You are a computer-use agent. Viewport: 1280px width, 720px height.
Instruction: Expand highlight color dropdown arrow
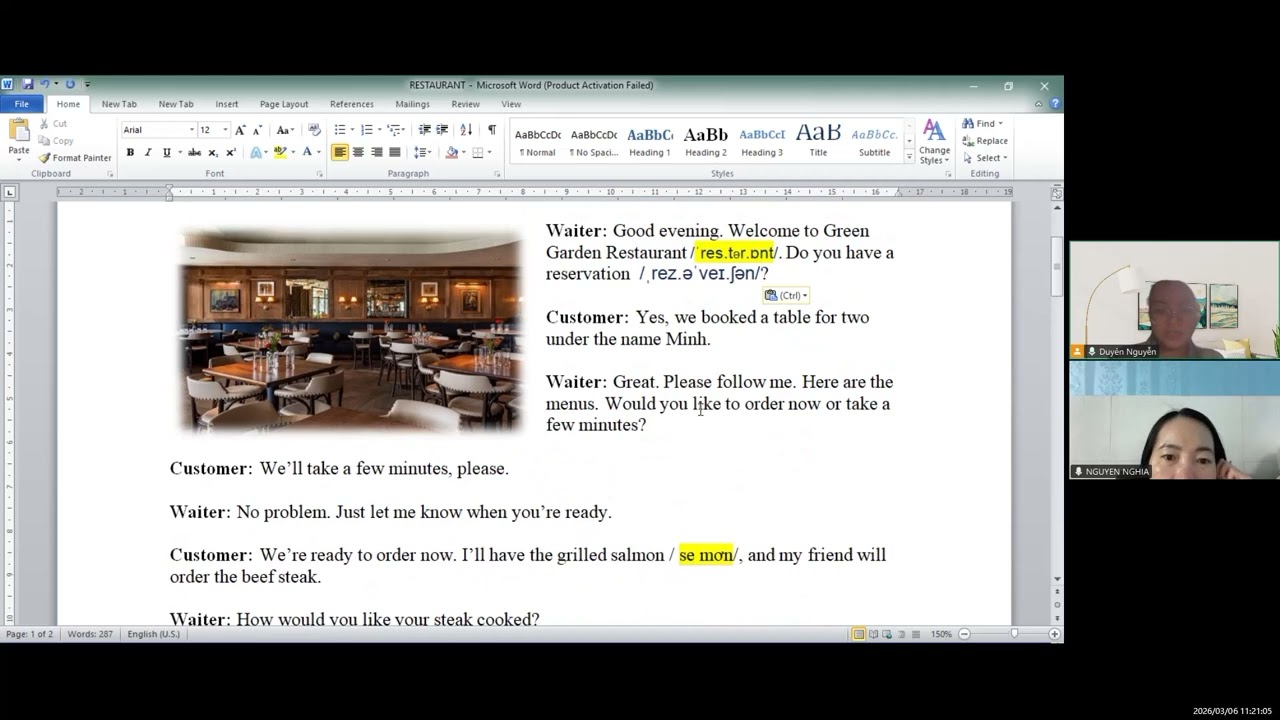[x=292, y=152]
